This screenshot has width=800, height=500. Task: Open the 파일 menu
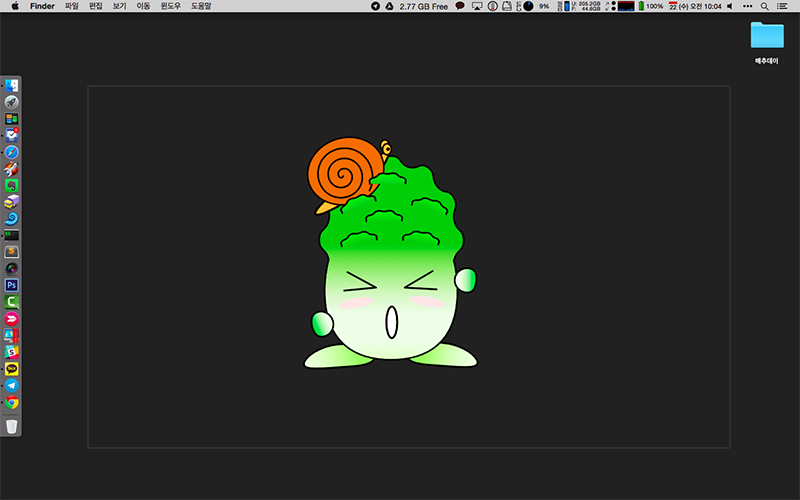(x=72, y=6)
